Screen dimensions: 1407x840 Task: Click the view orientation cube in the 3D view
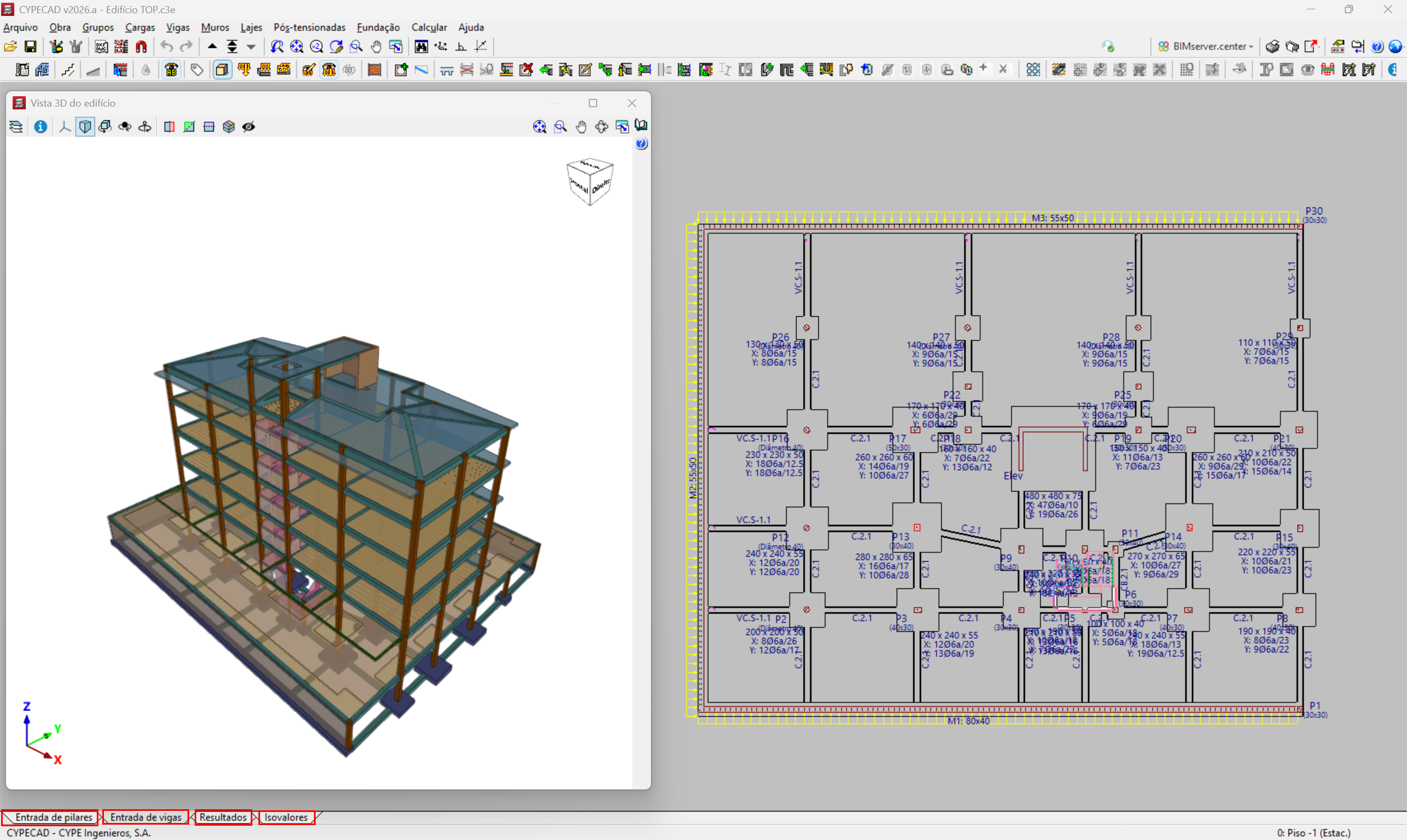coord(590,181)
